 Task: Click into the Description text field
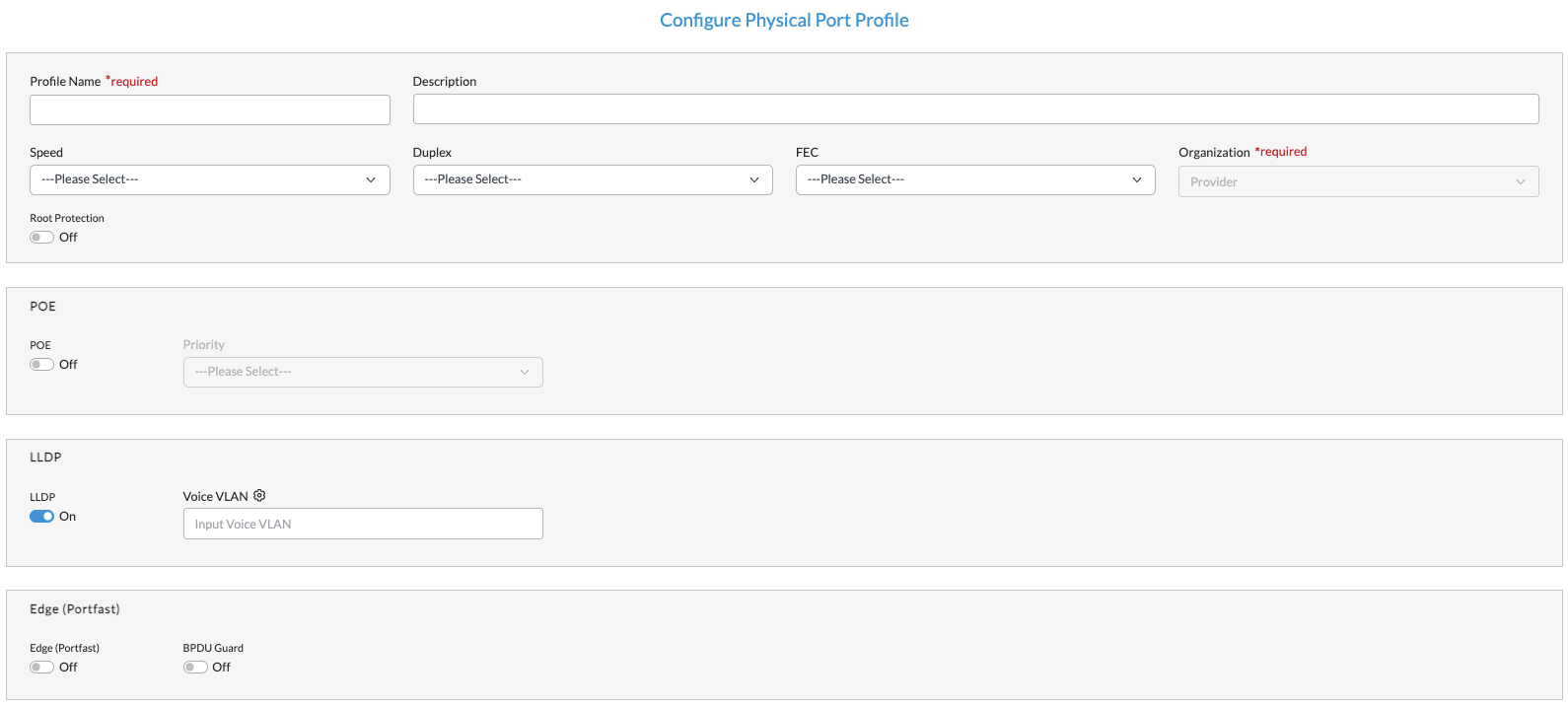click(x=974, y=109)
